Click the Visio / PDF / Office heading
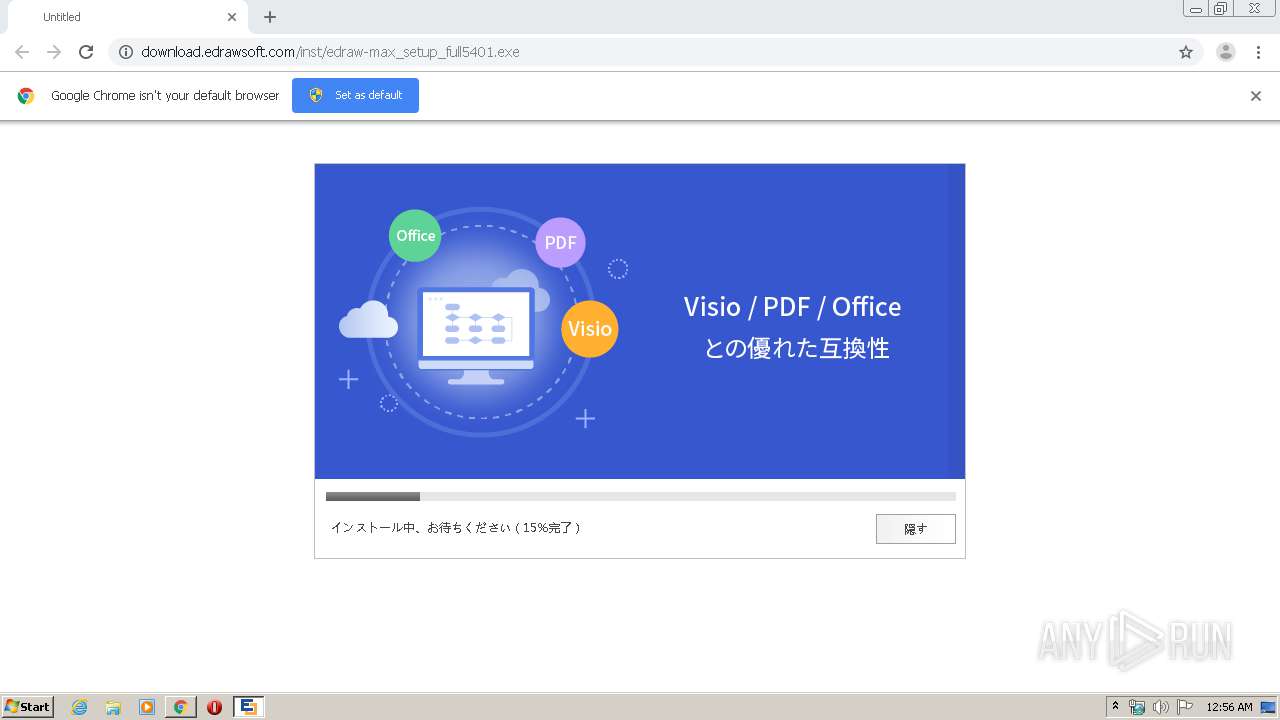The height and width of the screenshot is (720, 1280). point(792,306)
